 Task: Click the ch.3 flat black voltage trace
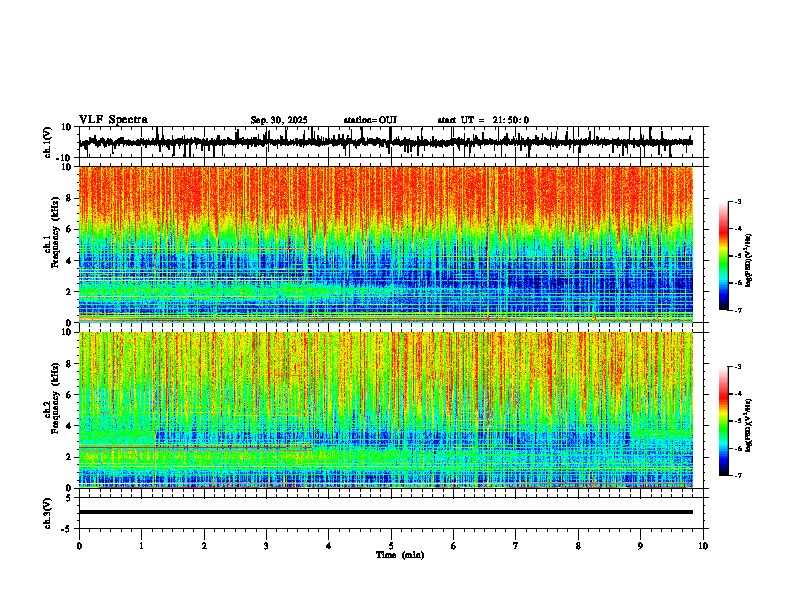pos(386,512)
